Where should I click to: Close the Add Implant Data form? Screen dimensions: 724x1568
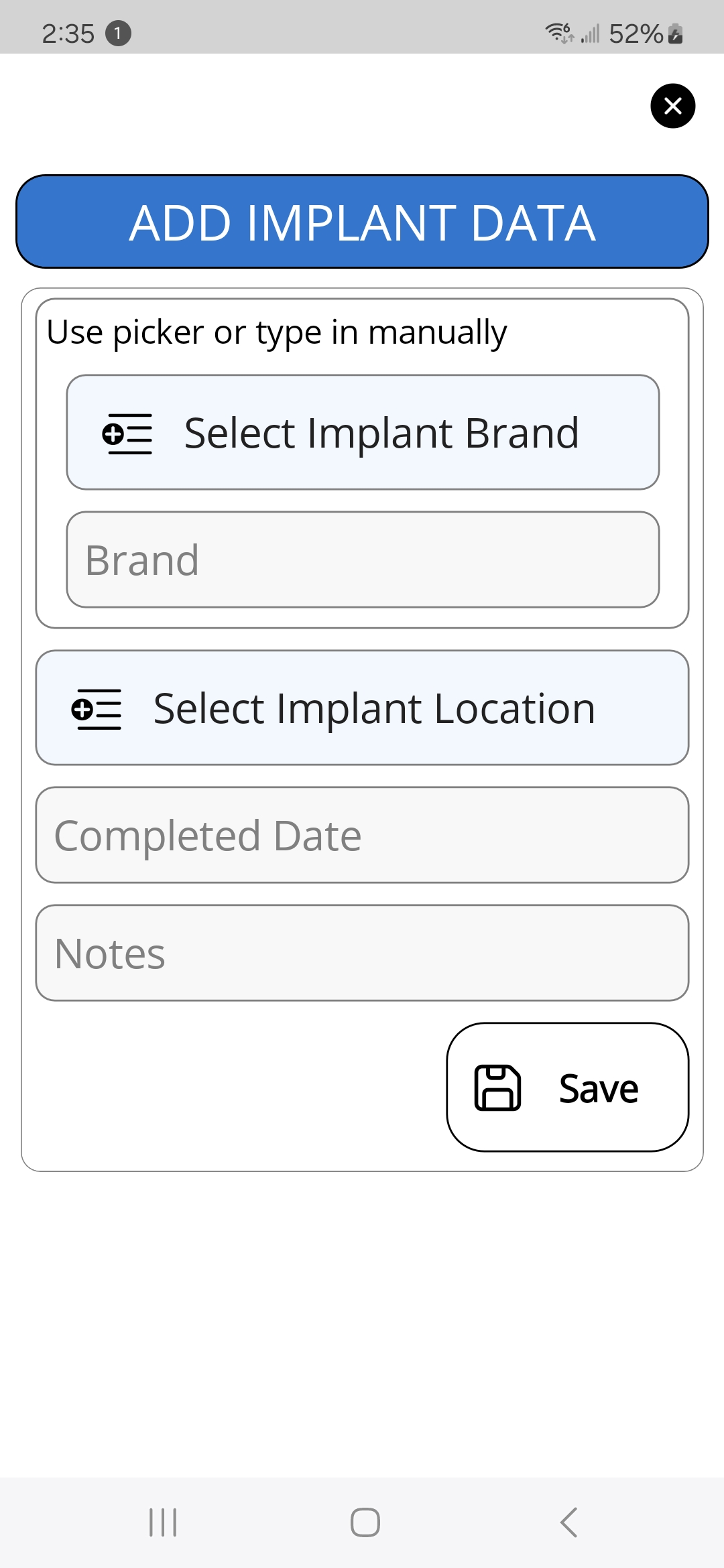(x=672, y=106)
